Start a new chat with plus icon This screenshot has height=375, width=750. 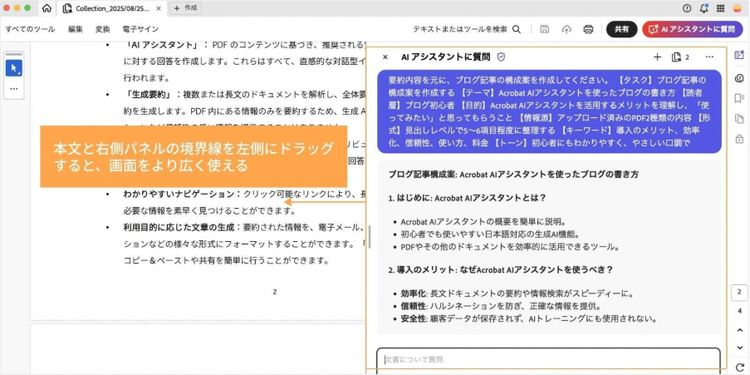point(657,57)
